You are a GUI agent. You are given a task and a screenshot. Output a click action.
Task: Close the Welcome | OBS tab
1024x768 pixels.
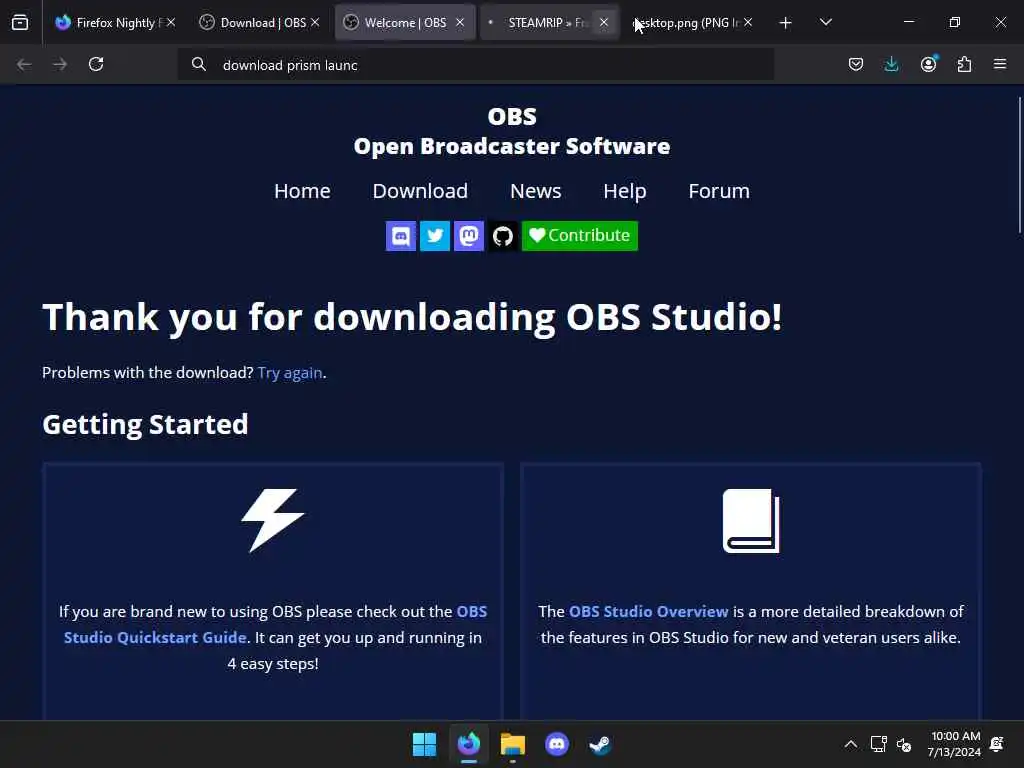460,22
